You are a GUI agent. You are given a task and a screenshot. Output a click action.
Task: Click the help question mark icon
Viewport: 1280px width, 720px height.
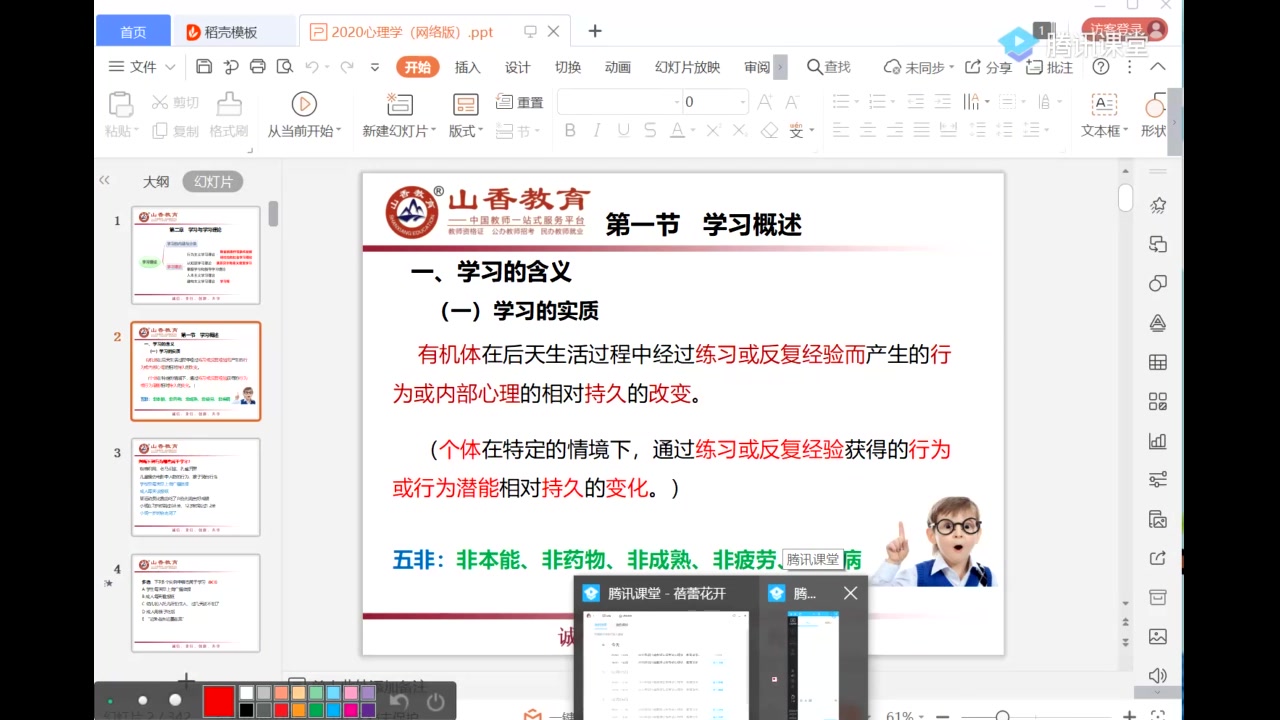(1101, 67)
